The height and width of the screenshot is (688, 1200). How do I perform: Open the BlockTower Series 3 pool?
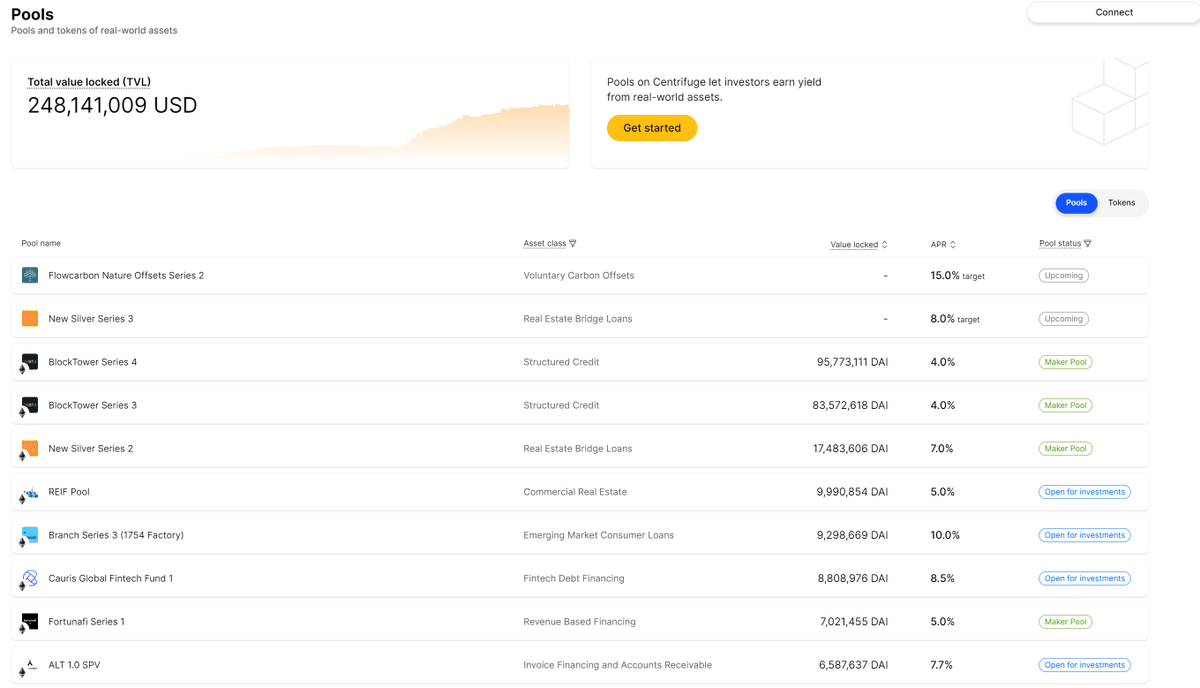580,405
